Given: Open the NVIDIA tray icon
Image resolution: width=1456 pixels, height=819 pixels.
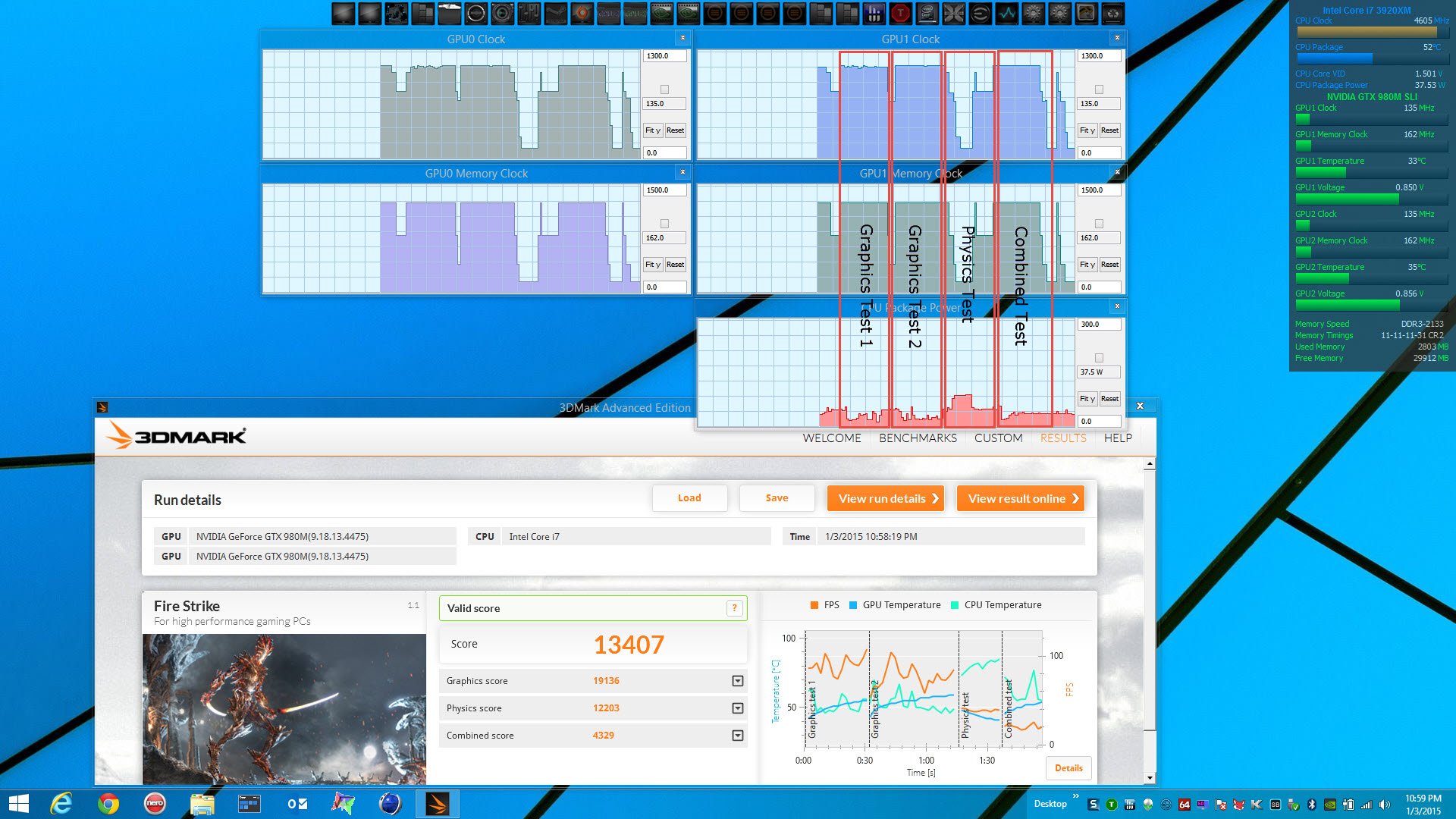Looking at the screenshot, I should [1330, 805].
